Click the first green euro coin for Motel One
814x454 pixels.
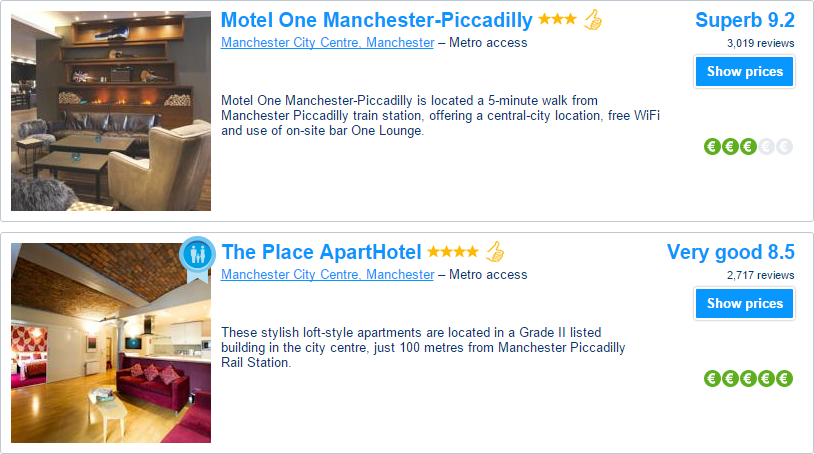(x=713, y=147)
